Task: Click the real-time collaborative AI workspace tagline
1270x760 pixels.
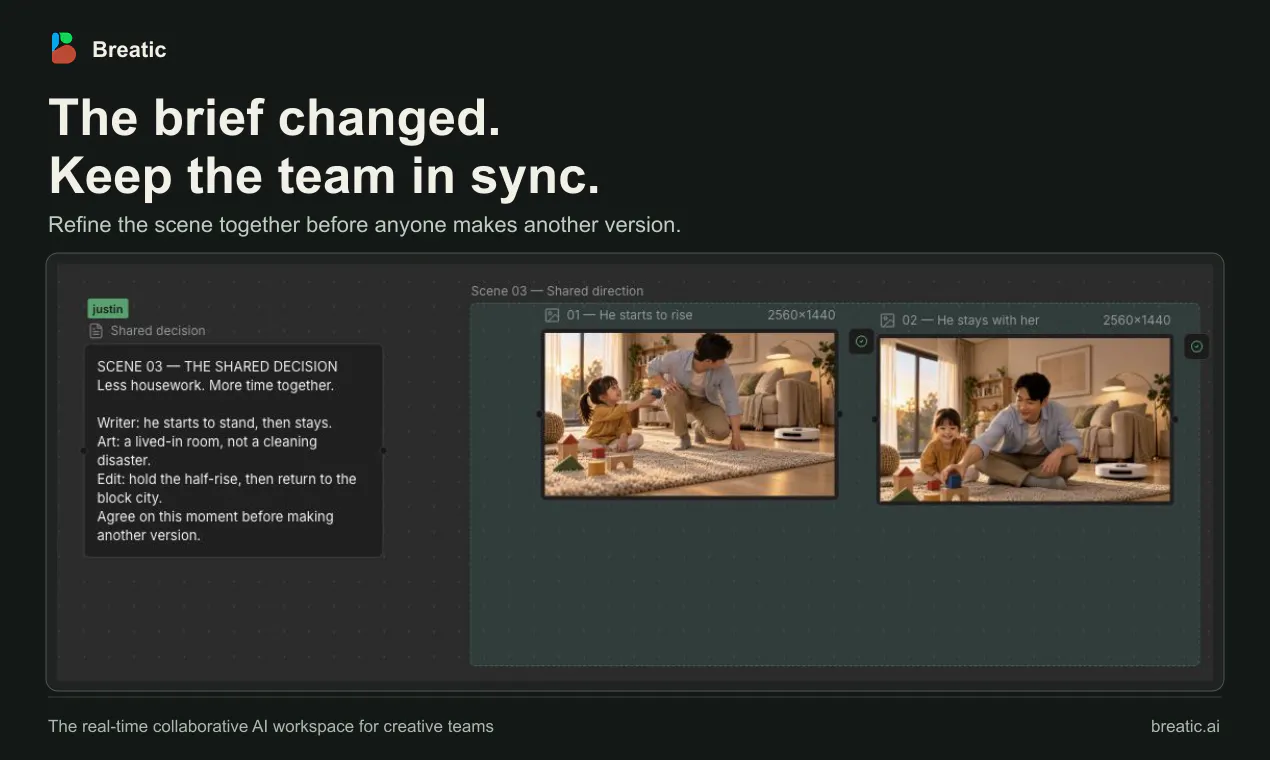Action: click(271, 727)
